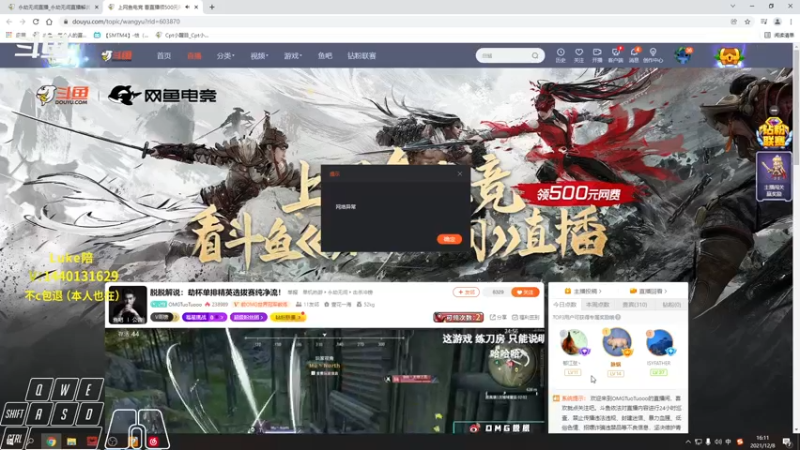Select the 本周贡献 tab
800x450 pixels.
[597, 305]
